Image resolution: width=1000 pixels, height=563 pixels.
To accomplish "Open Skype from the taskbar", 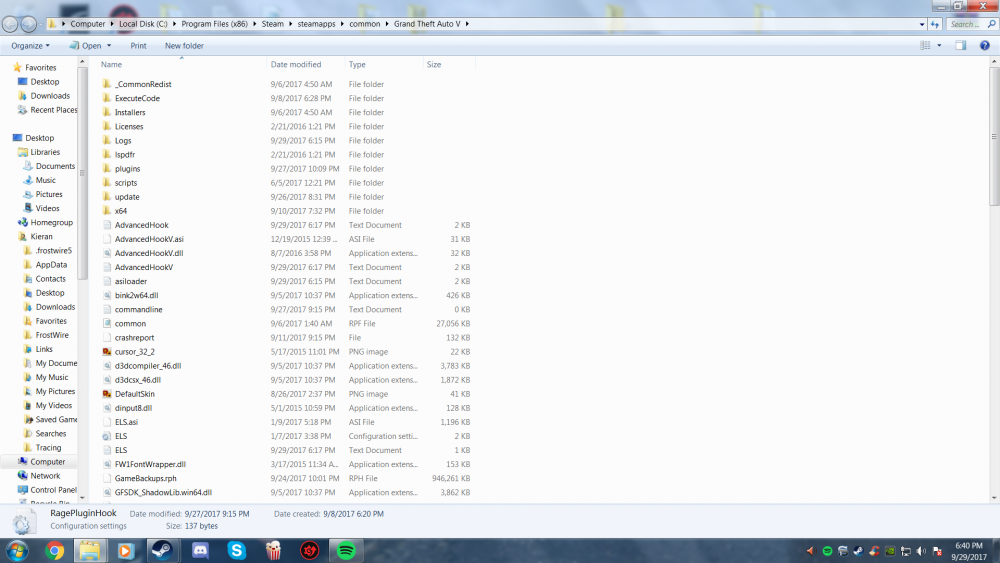I will click(237, 550).
